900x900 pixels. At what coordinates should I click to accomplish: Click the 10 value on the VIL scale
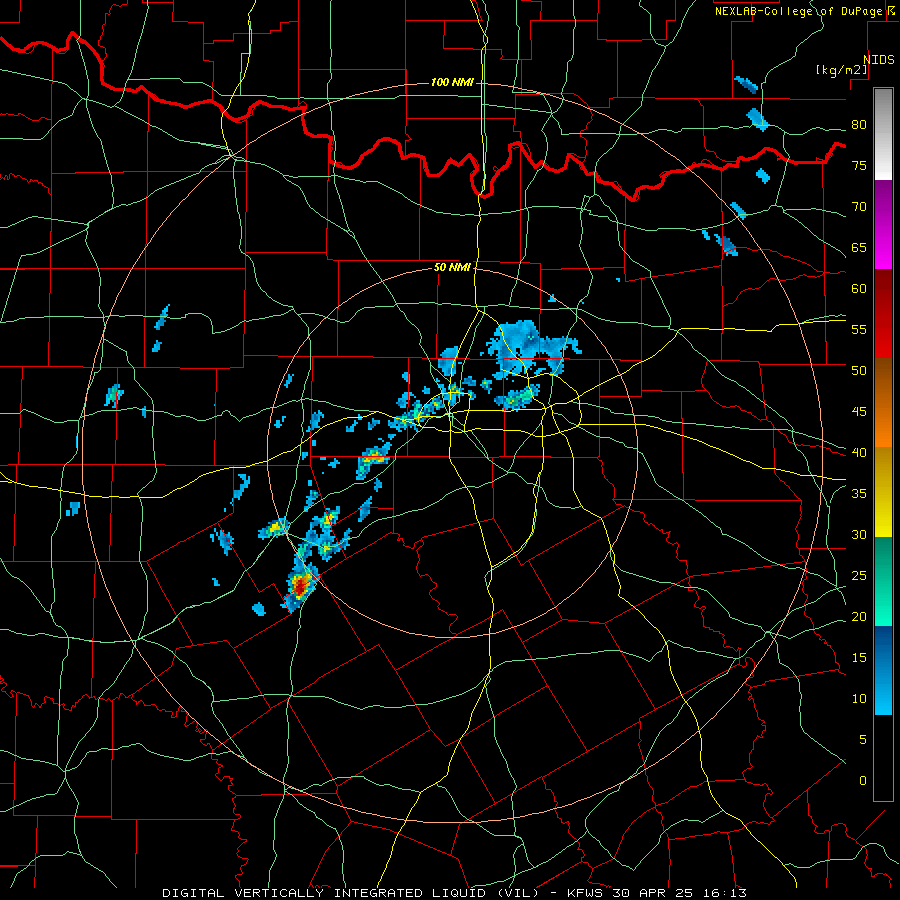pyautogui.click(x=859, y=699)
